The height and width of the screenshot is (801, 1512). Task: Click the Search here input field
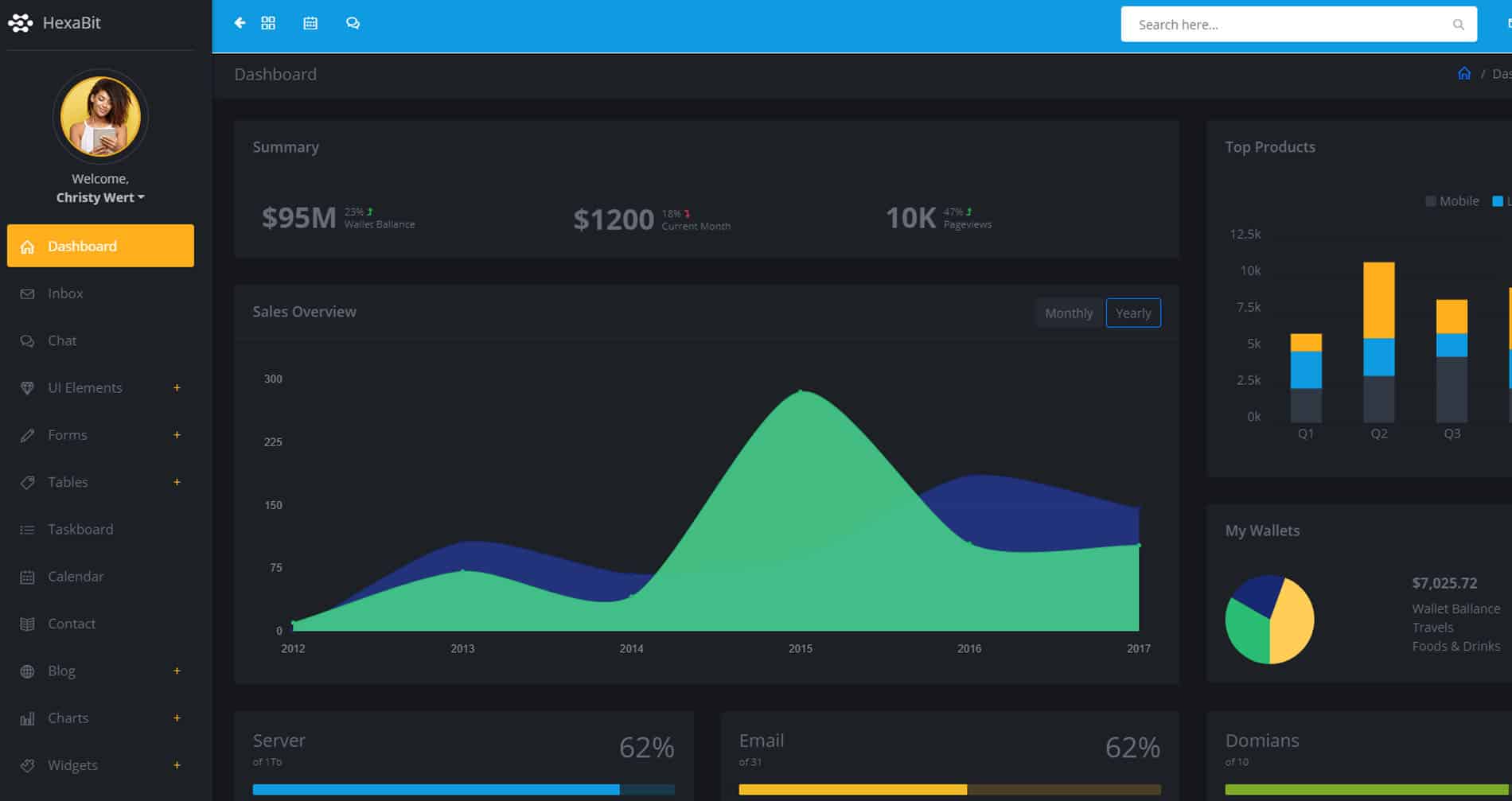pos(1299,25)
